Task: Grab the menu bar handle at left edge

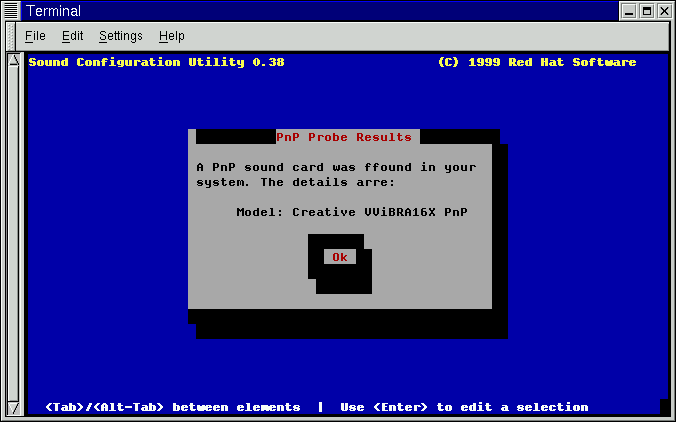Action: pyautogui.click(x=11, y=36)
